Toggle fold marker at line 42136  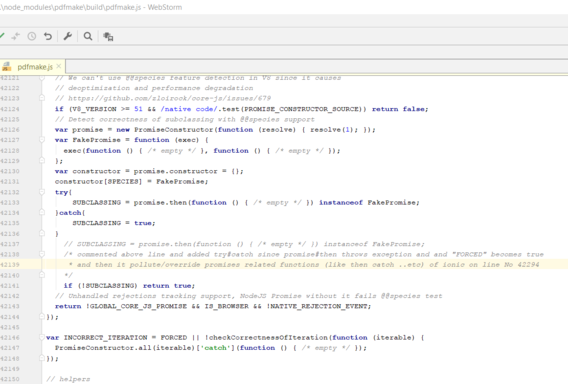[42, 234]
